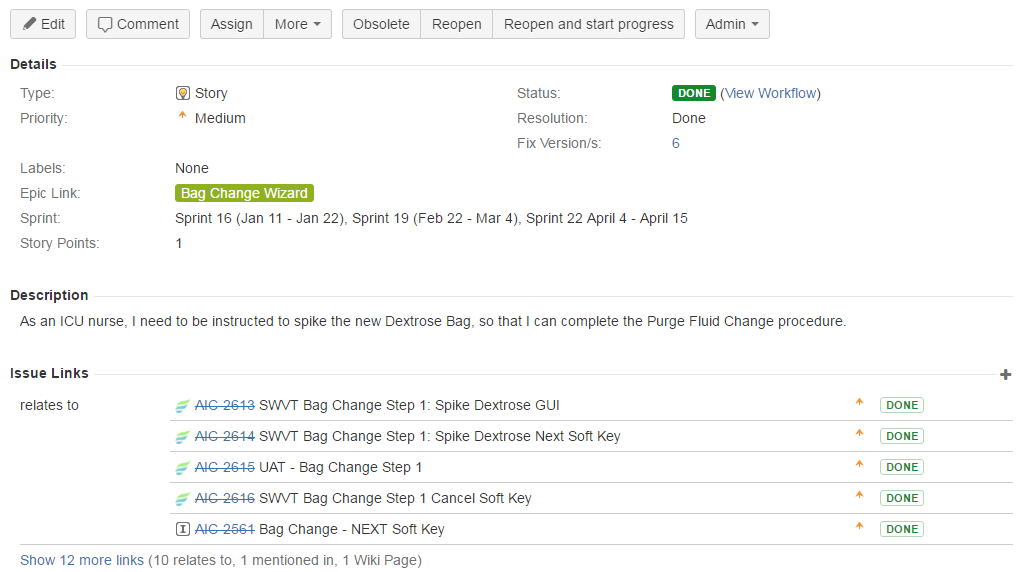The height and width of the screenshot is (572, 1023).
Task: Click the Medium priority arrow icon
Action: (x=182, y=115)
